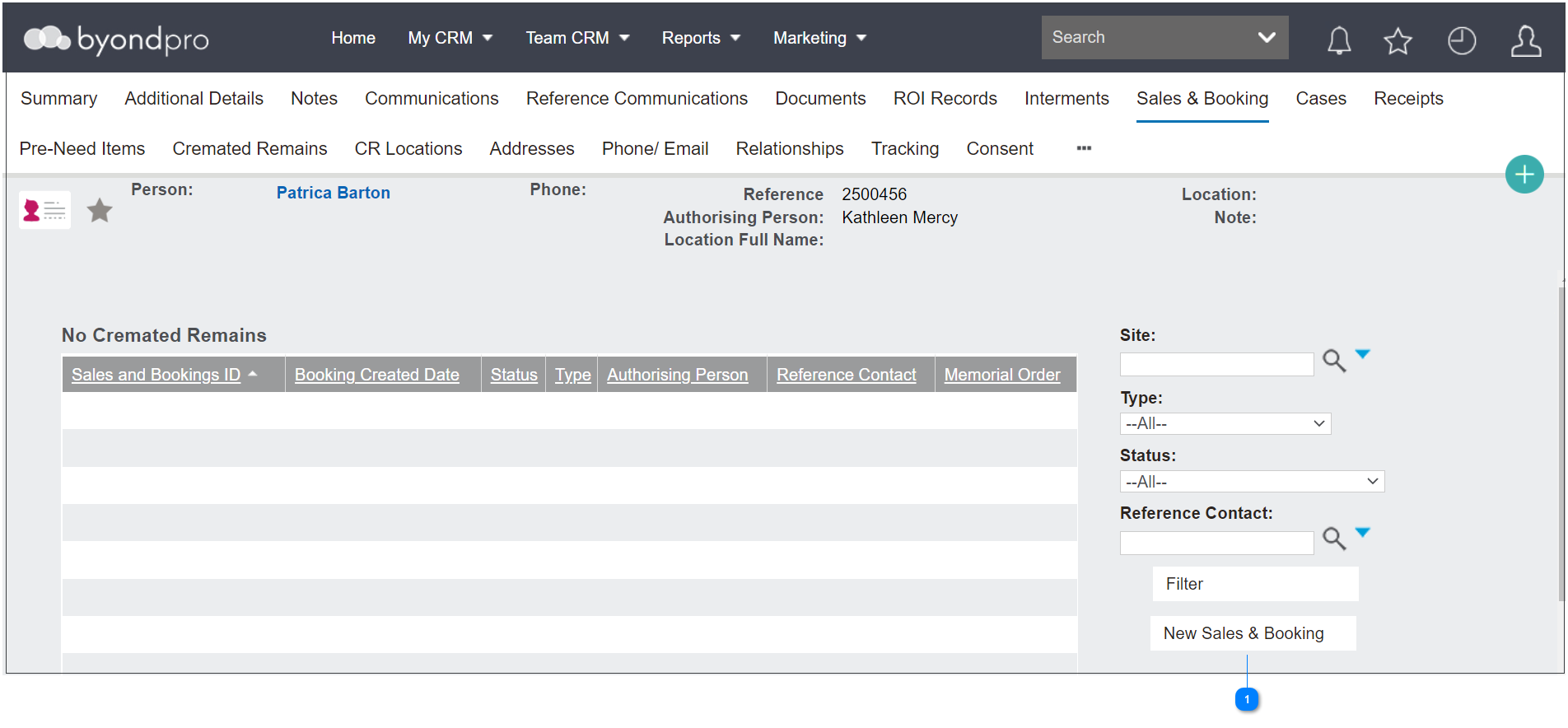The width and height of the screenshot is (1568, 728).
Task: Sort by Sales and Bookings ID column
Action: 156,375
